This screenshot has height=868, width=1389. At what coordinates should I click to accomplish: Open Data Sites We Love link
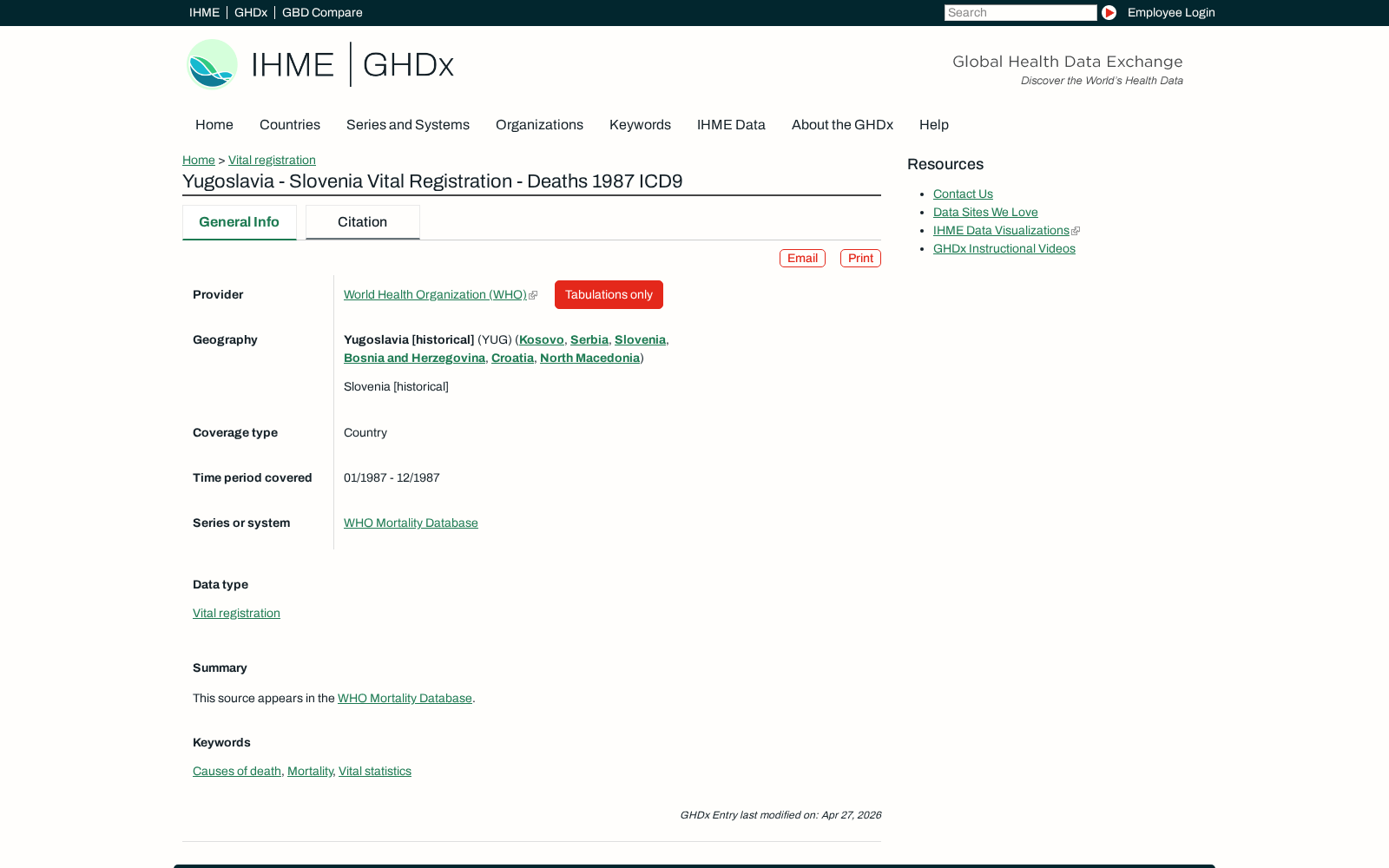tap(985, 213)
